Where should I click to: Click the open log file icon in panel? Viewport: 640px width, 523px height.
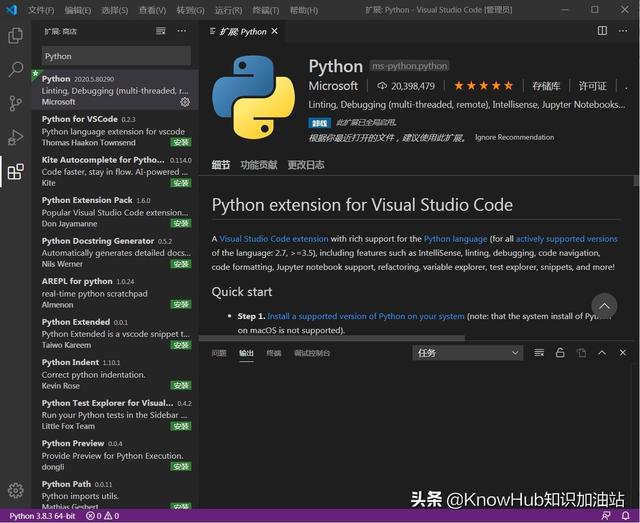[x=581, y=353]
